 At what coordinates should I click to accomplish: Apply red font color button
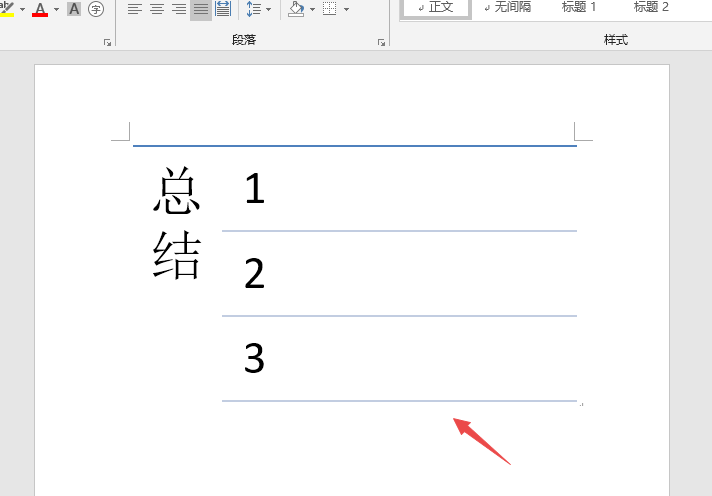40,9
